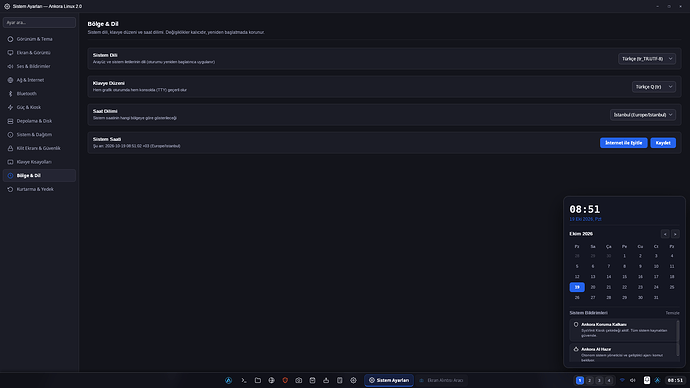Open Sistem & Dağıtım settings
This screenshot has width=690, height=388.
(x=39, y=135)
